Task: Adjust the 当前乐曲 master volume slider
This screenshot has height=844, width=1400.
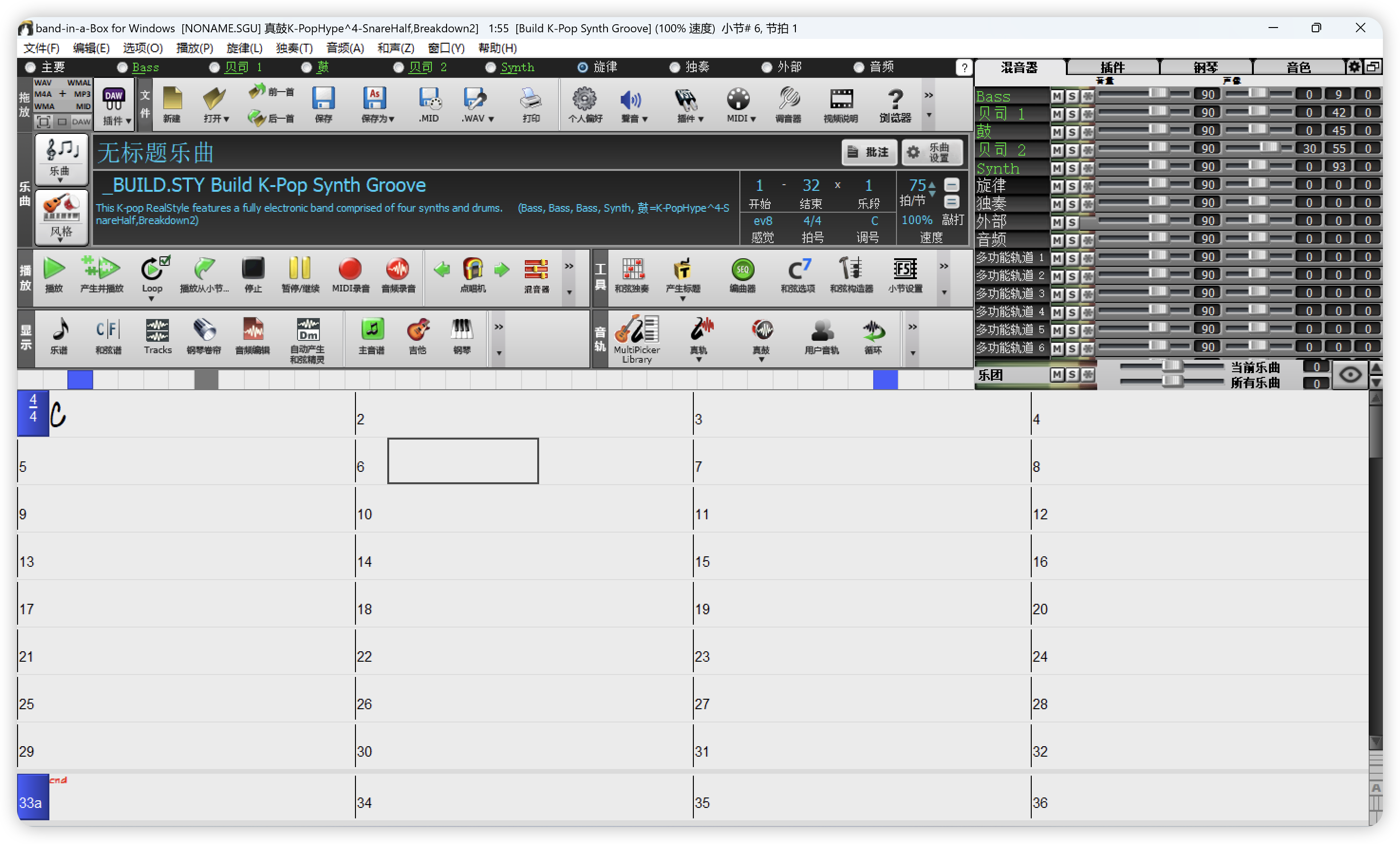Action: coord(1172,366)
